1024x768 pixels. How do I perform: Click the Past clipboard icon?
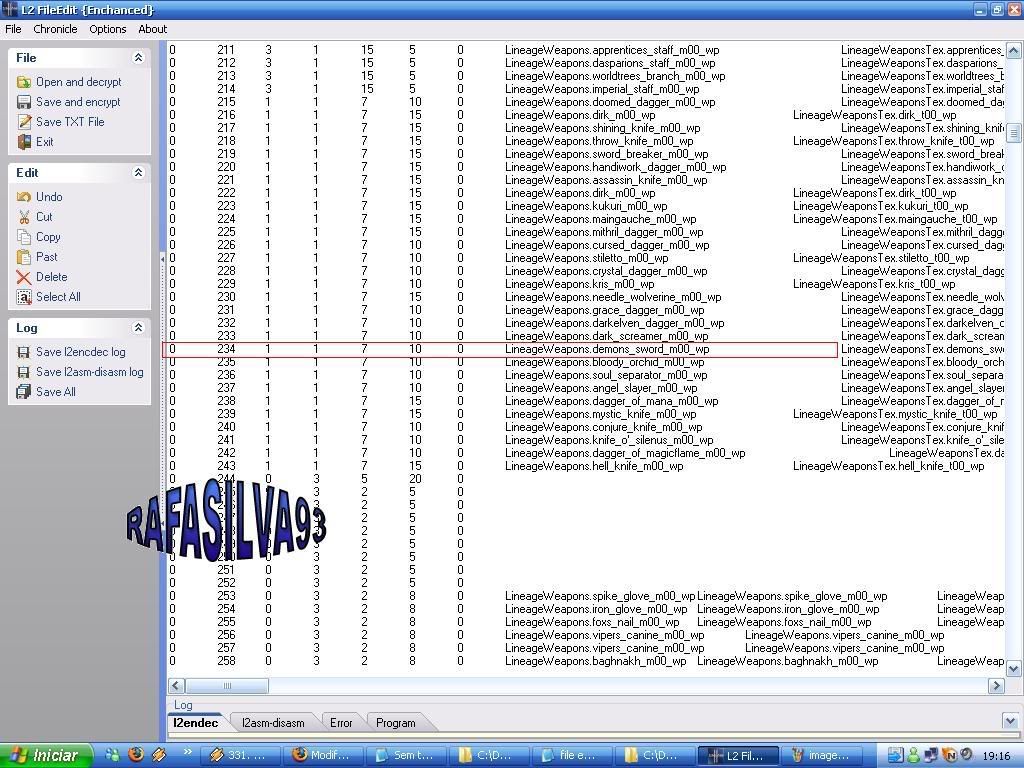pos(24,257)
